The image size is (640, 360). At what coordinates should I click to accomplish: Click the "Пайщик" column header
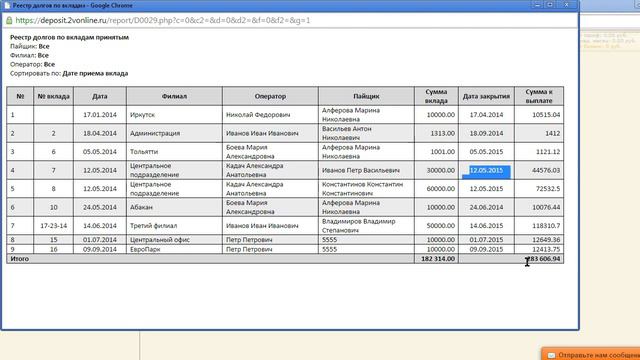(x=366, y=96)
